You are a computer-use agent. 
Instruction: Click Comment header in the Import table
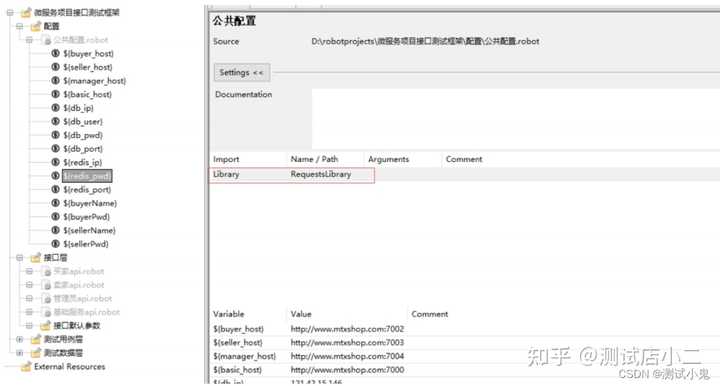[x=464, y=159]
